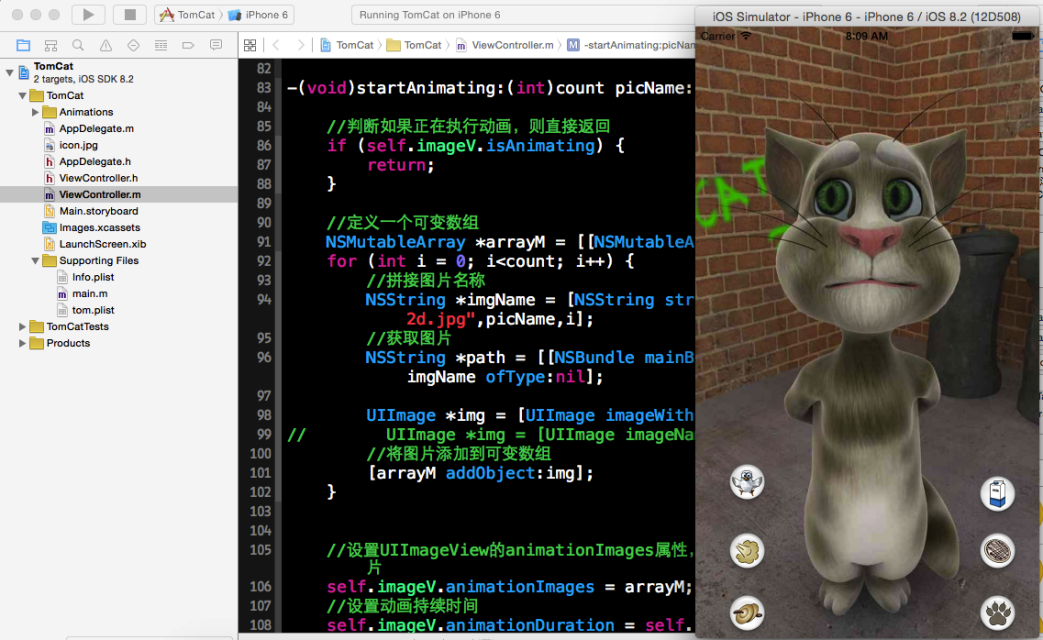Screen dimensions: 1043x640
Task: Tap the fart cloud icon button in simulator
Action: click(x=746, y=551)
